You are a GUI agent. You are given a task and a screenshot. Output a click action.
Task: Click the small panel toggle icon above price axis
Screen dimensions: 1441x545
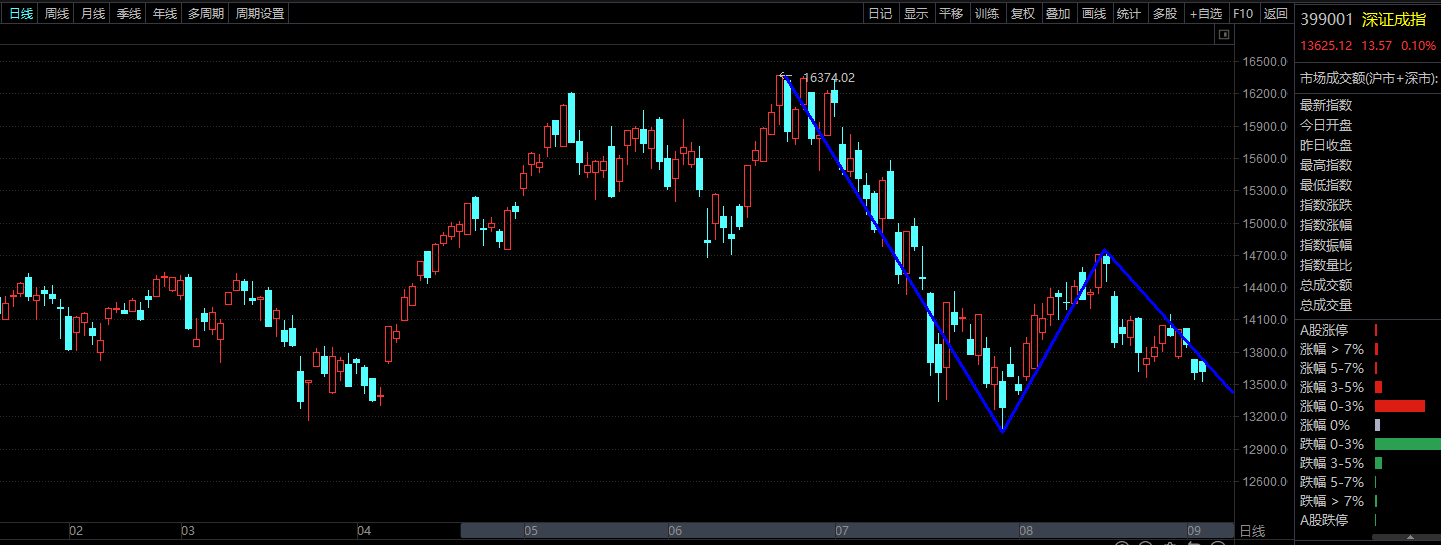(1222, 35)
